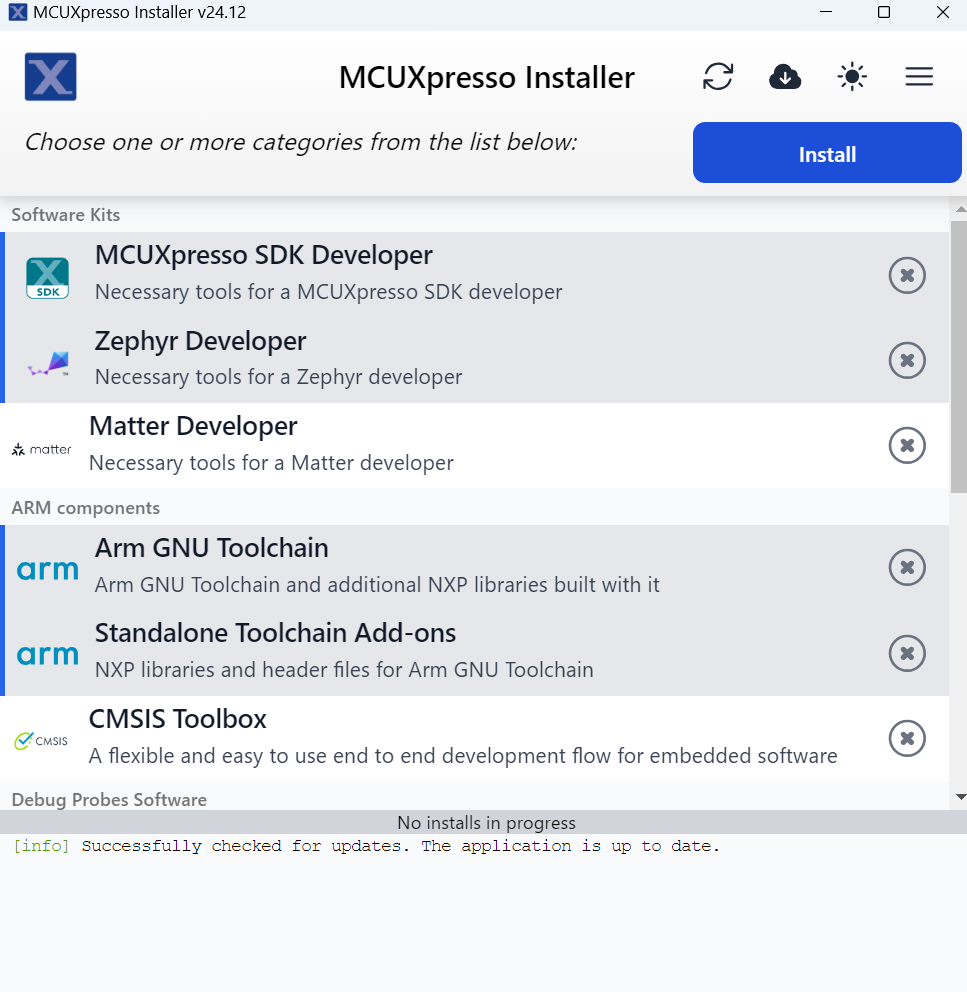Click the X status icon for Standalone Toolchain Add-ons
967x992 pixels.
pos(907,653)
